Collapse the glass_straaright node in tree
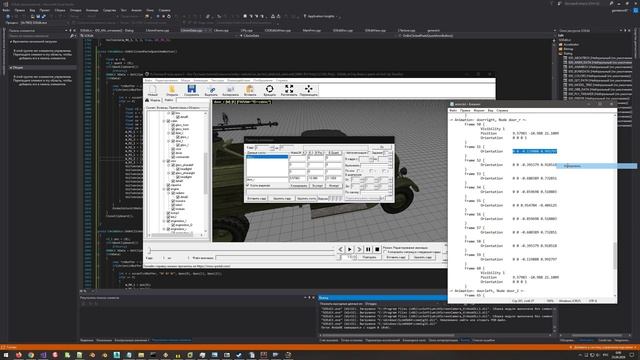The height and width of the screenshot is (360, 640). tap(169, 173)
